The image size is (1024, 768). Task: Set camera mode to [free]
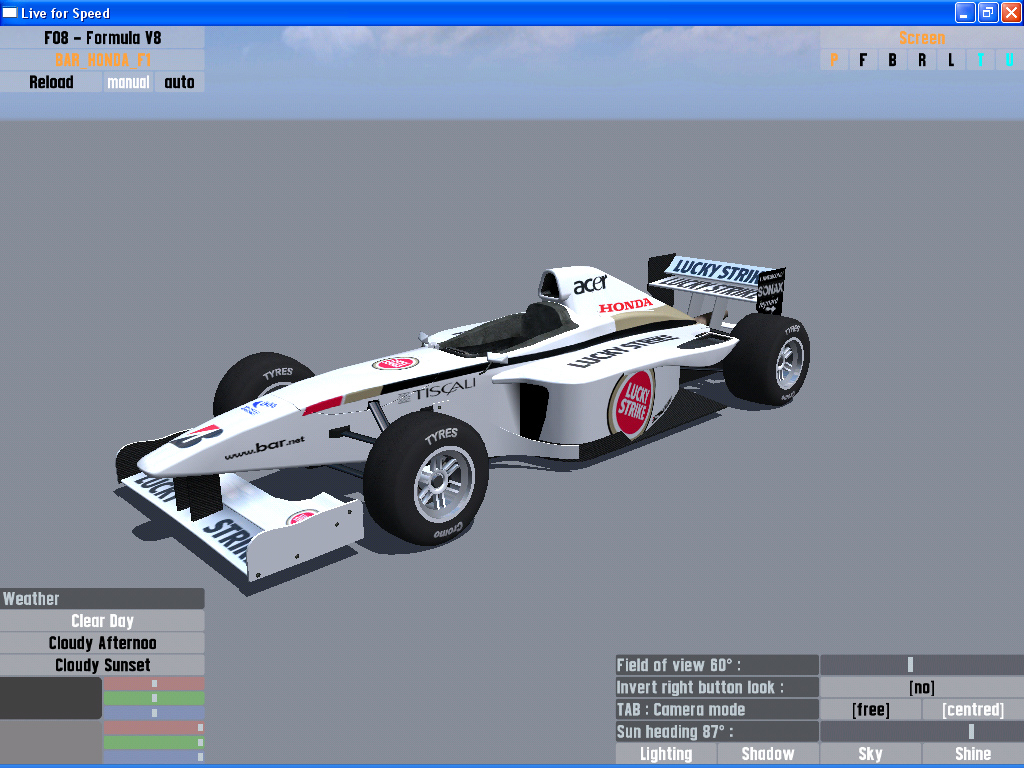[871, 710]
